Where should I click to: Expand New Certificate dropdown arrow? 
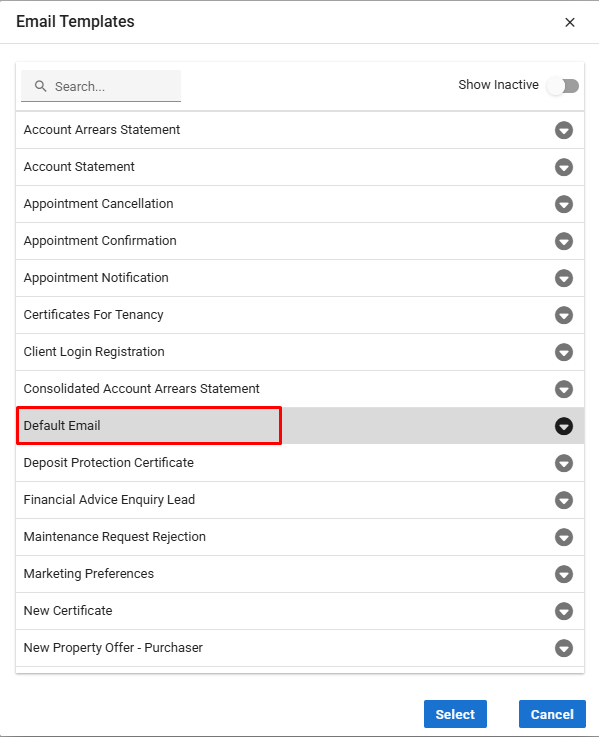point(564,612)
